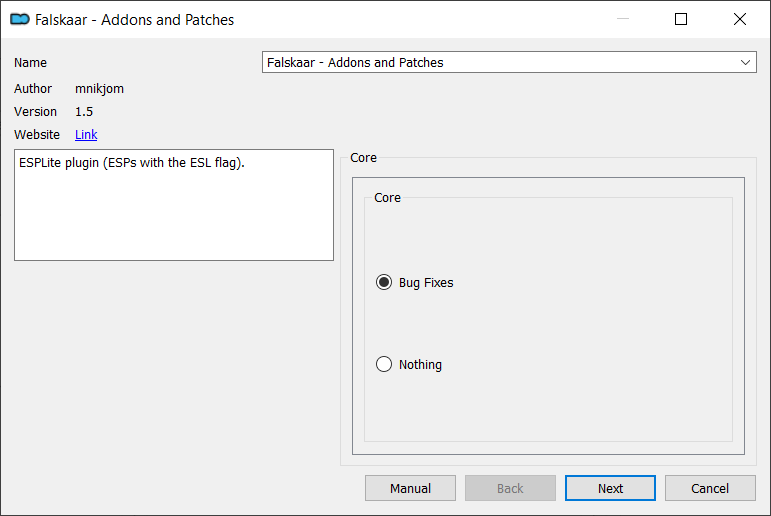771x516 pixels.
Task: Minimize the installer window
Action: pos(623,19)
